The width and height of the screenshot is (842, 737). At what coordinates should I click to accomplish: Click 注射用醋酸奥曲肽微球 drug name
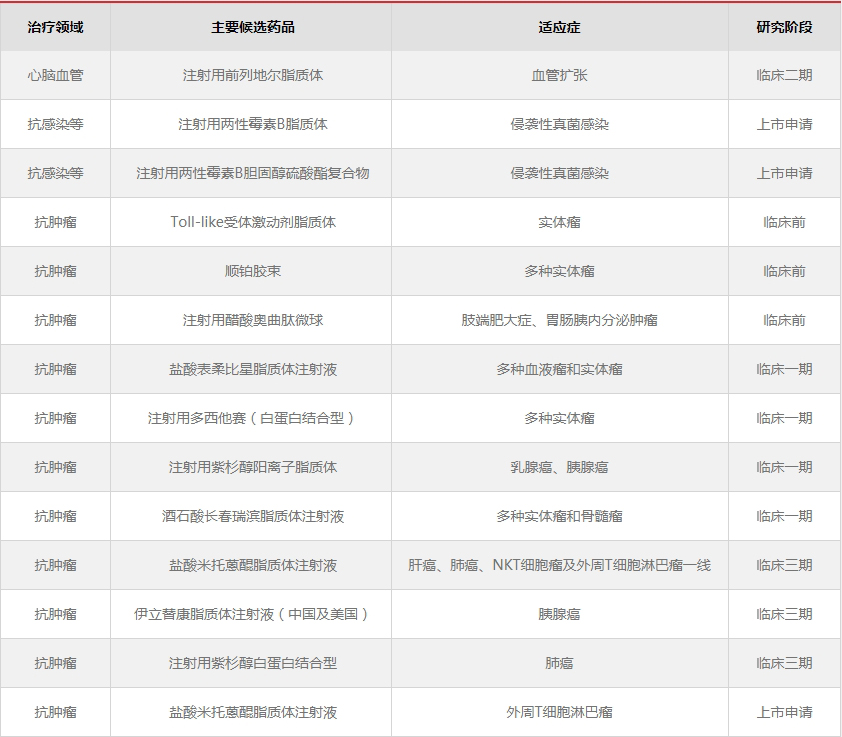click(x=252, y=320)
